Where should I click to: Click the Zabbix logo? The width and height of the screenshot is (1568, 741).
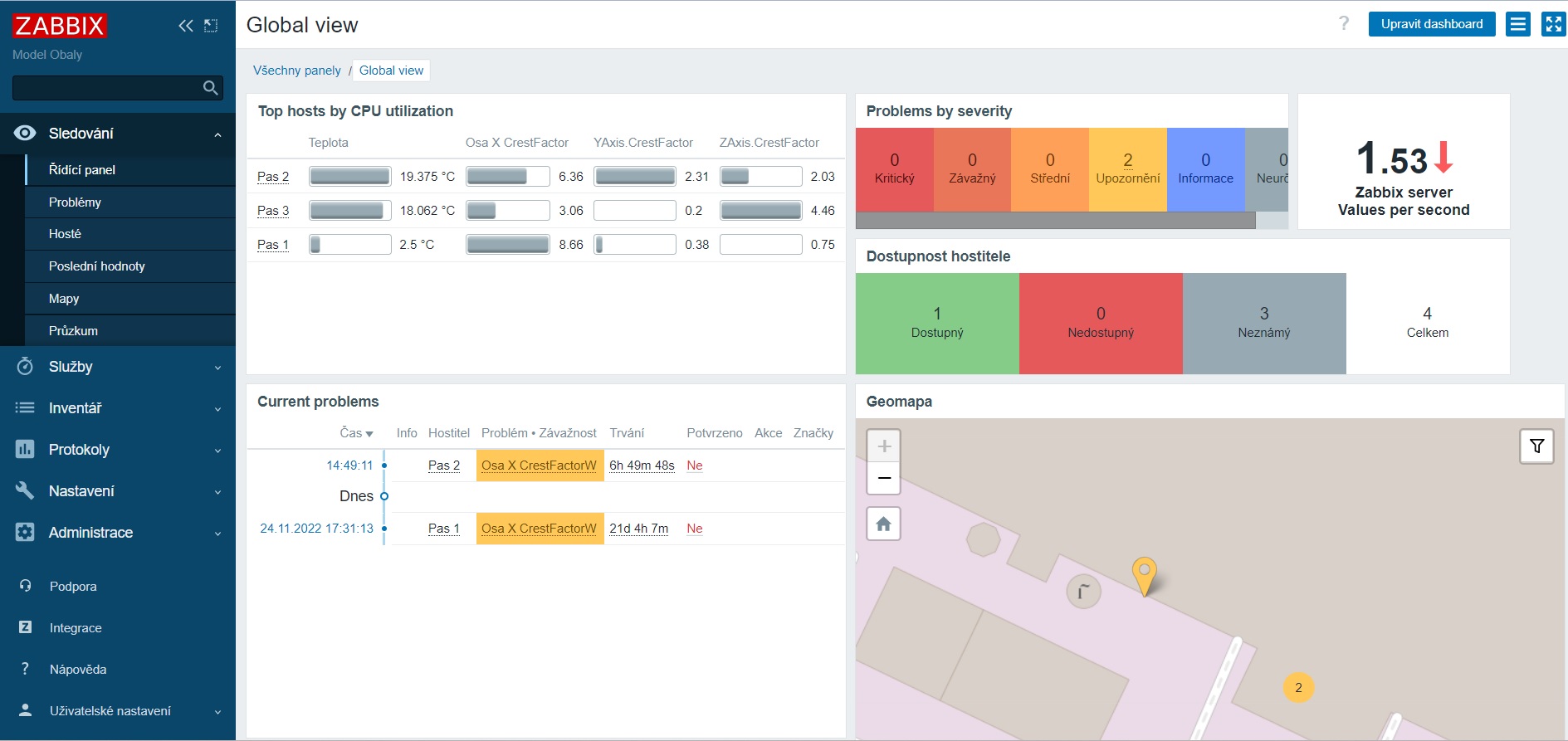(59, 26)
